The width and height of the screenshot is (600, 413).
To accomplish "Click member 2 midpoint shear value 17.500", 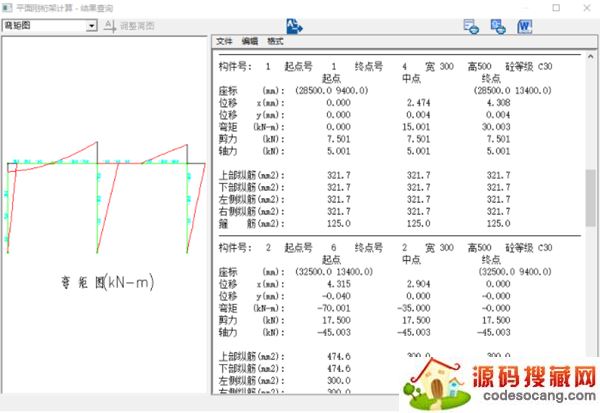I will coord(416,320).
